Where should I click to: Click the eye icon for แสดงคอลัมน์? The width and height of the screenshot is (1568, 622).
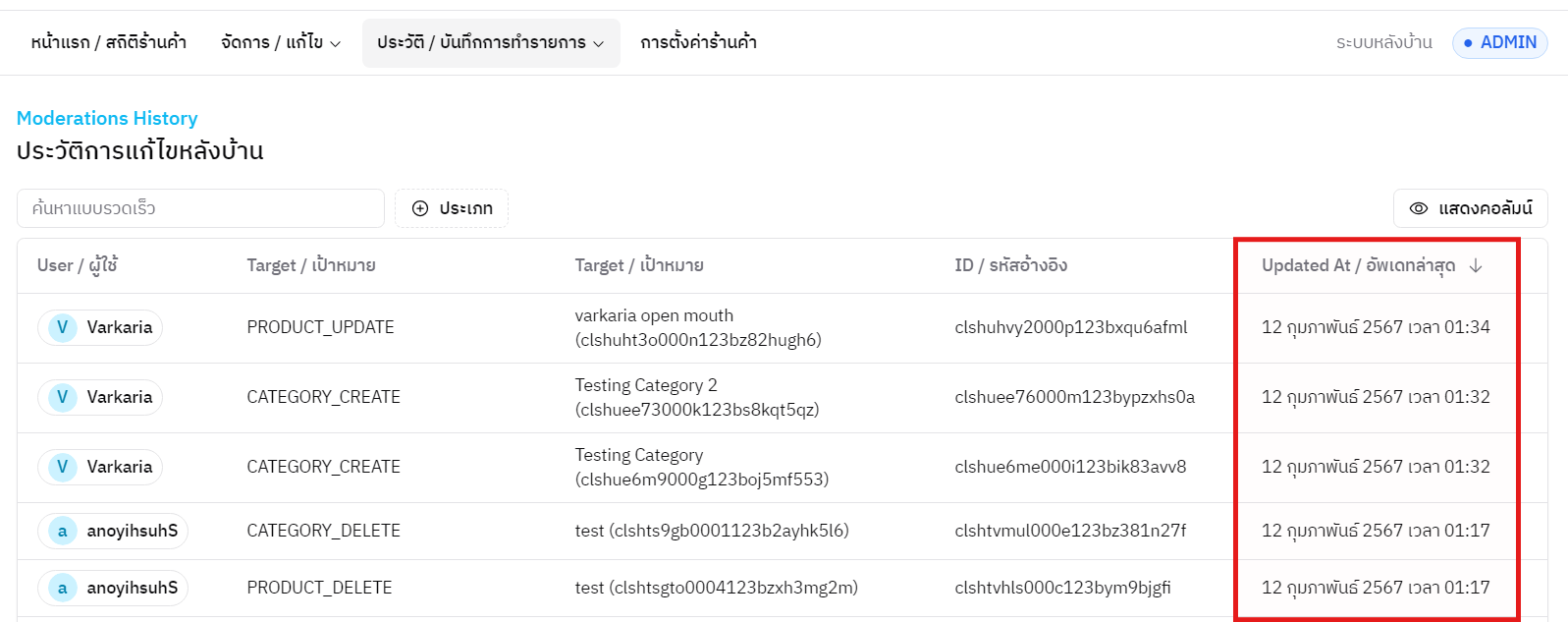pos(1418,208)
